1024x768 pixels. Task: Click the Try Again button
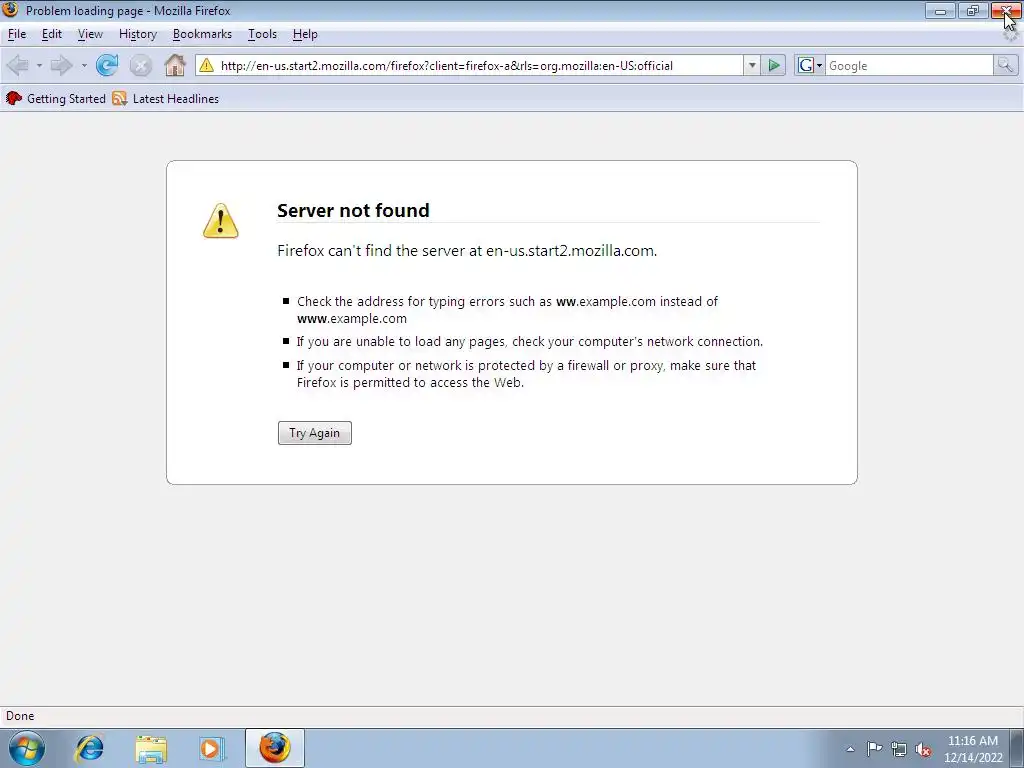[315, 433]
